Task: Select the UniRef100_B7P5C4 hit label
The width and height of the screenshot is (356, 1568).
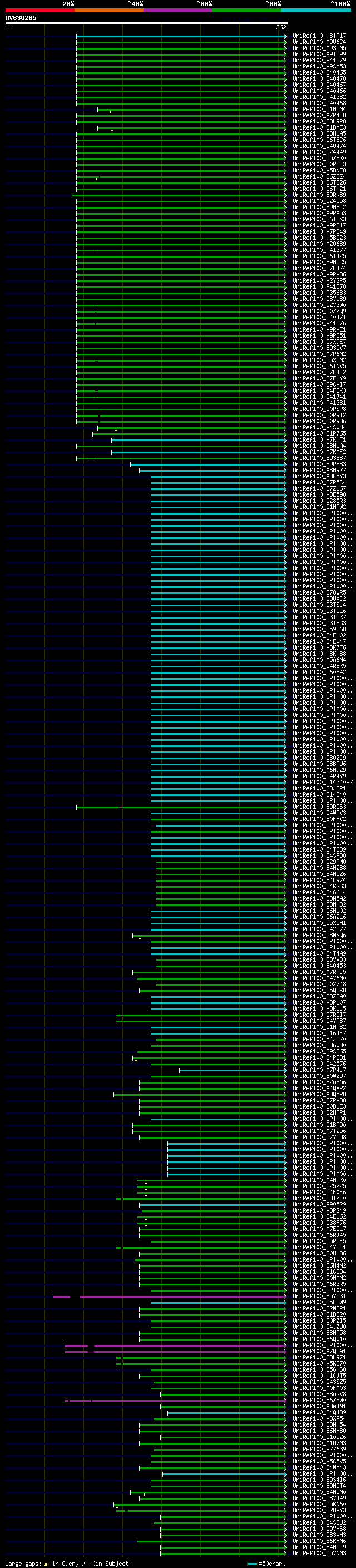Action: pyautogui.click(x=319, y=483)
